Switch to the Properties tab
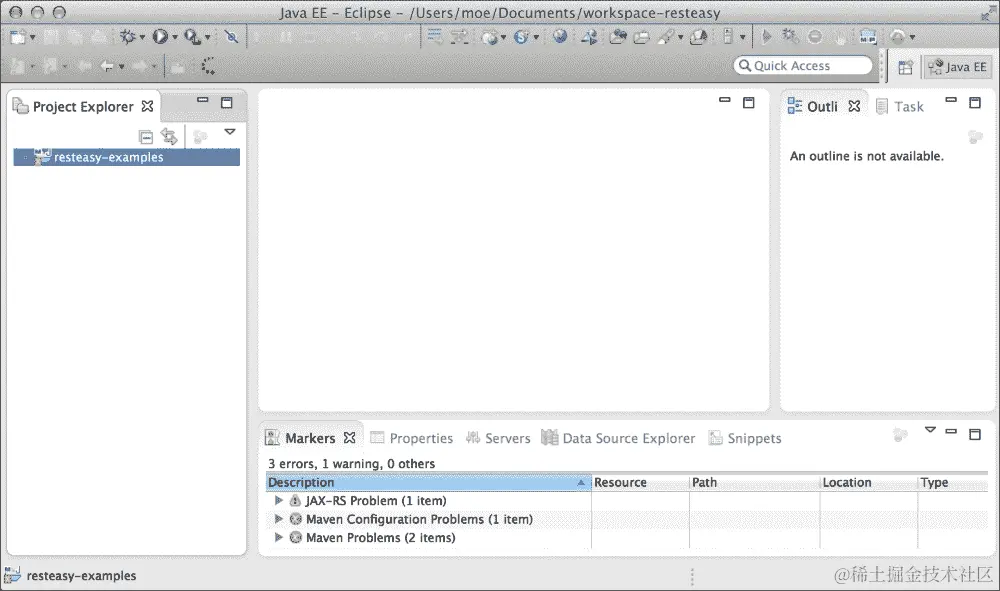 pos(412,438)
